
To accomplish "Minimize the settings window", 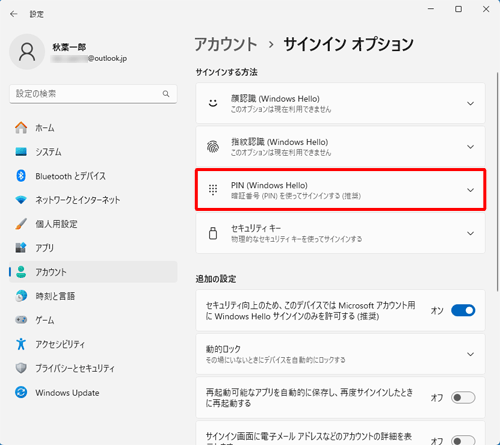I will 431,9.
